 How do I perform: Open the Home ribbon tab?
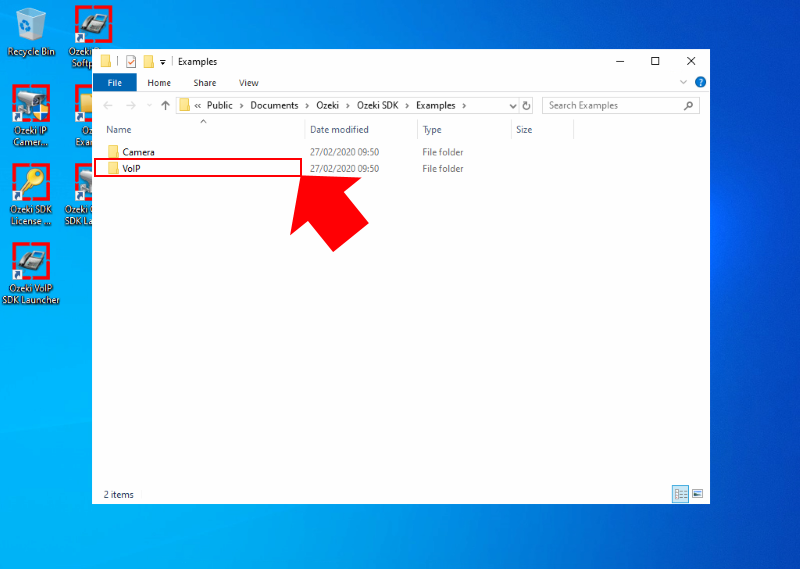(x=159, y=83)
